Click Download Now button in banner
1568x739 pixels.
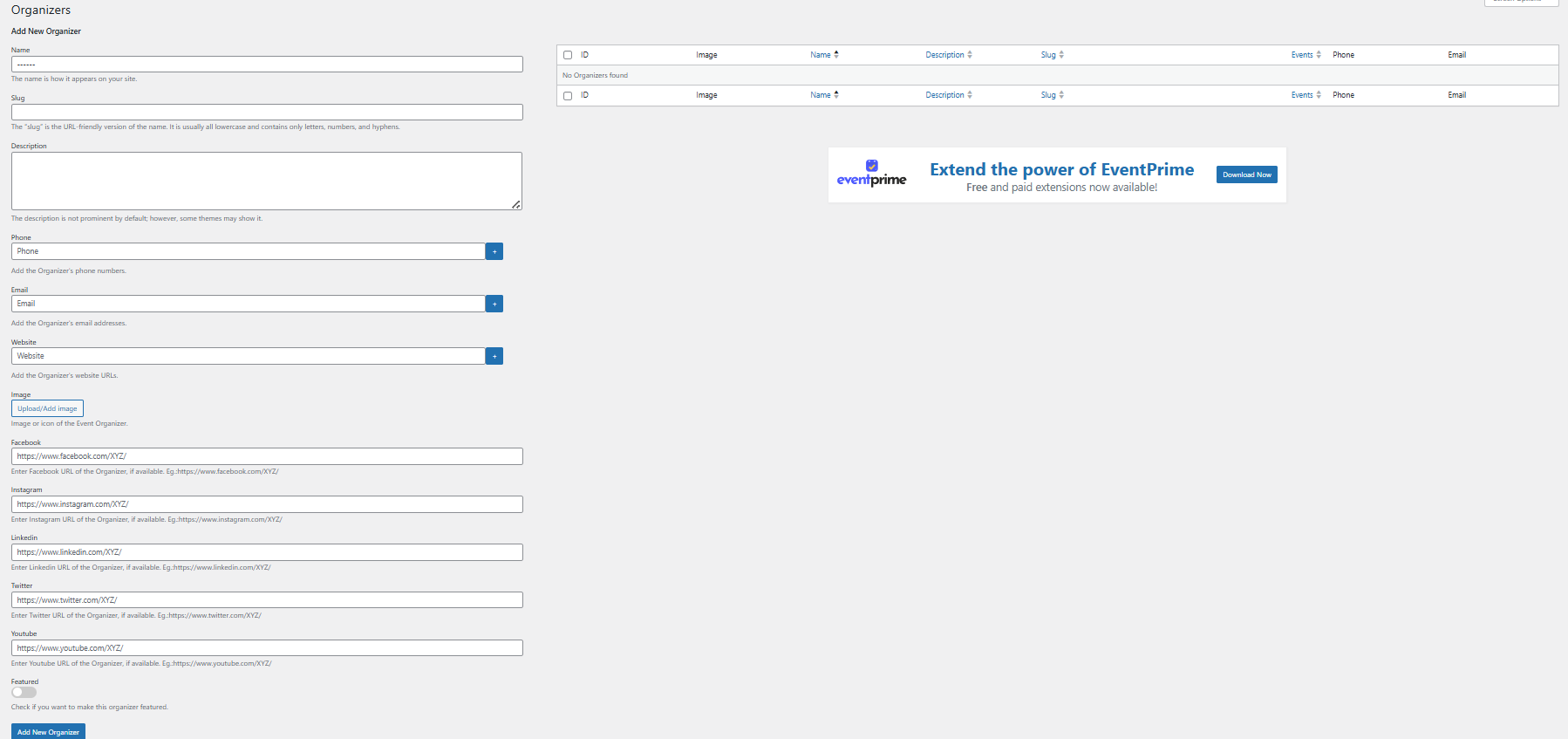pyautogui.click(x=1247, y=174)
